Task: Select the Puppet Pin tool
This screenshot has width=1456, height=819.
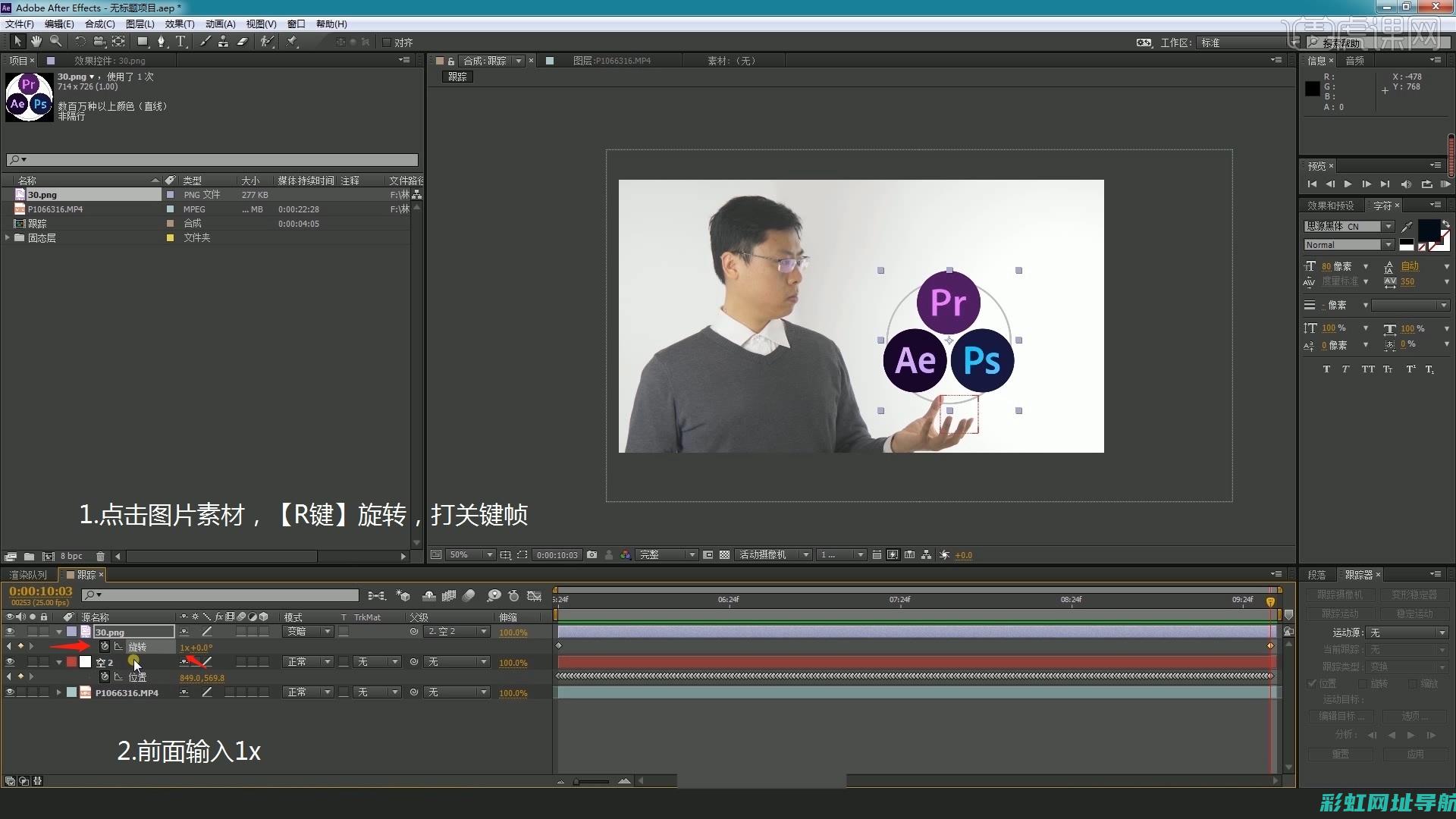Action: pos(292,42)
